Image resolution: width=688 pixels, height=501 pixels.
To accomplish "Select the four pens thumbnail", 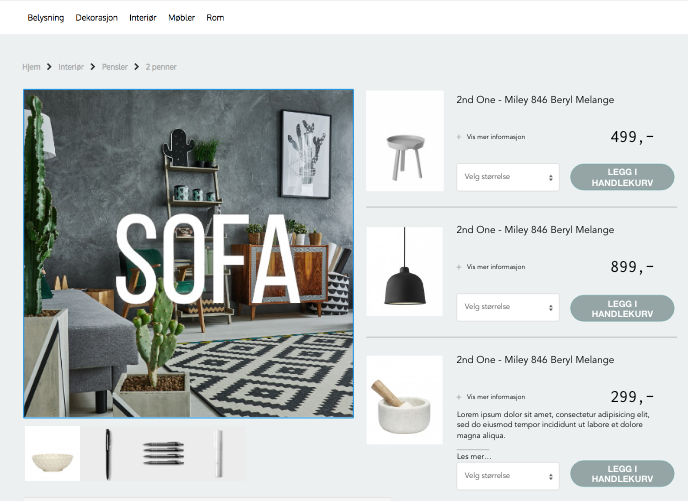I will tap(163, 454).
